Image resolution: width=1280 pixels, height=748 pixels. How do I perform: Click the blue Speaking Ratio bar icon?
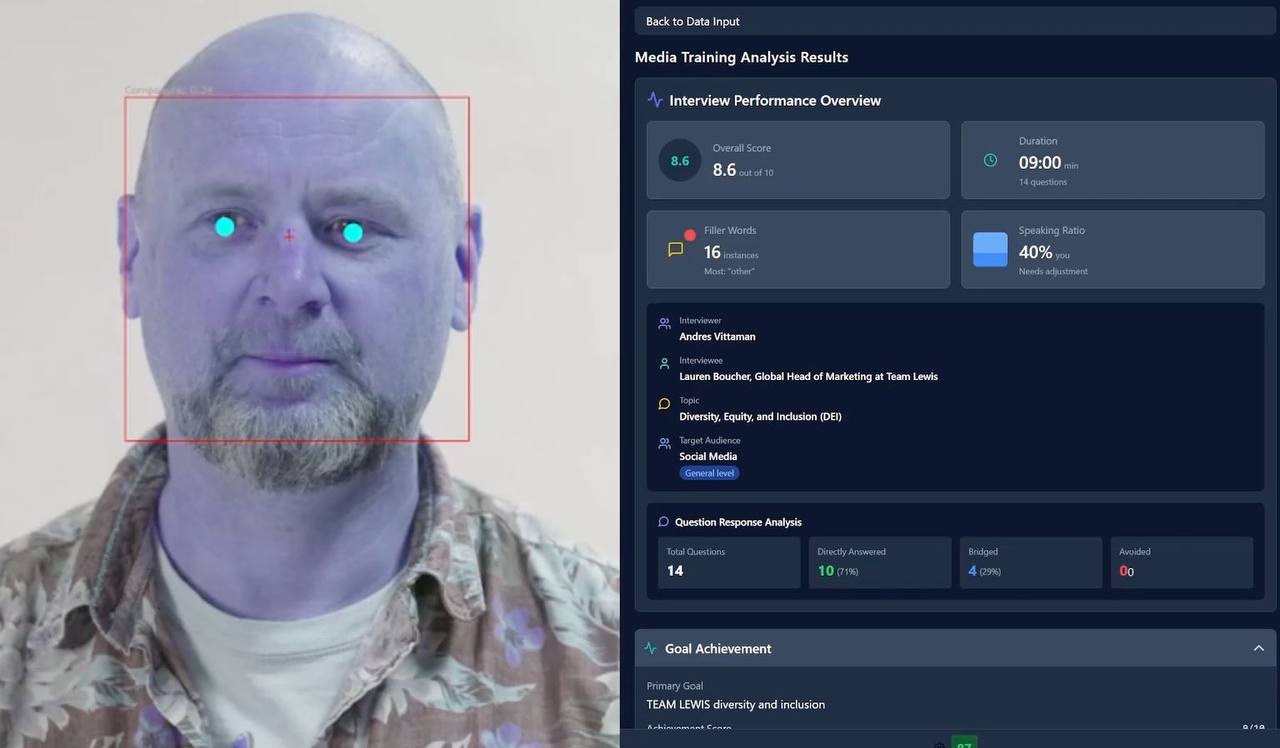point(990,249)
